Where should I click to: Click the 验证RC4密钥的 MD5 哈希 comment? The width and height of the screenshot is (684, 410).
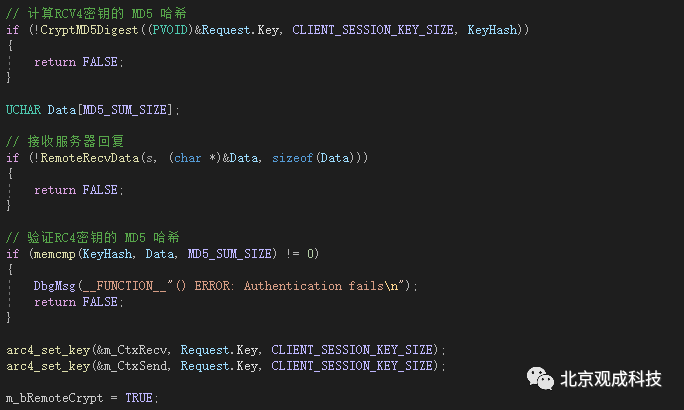(x=92, y=238)
